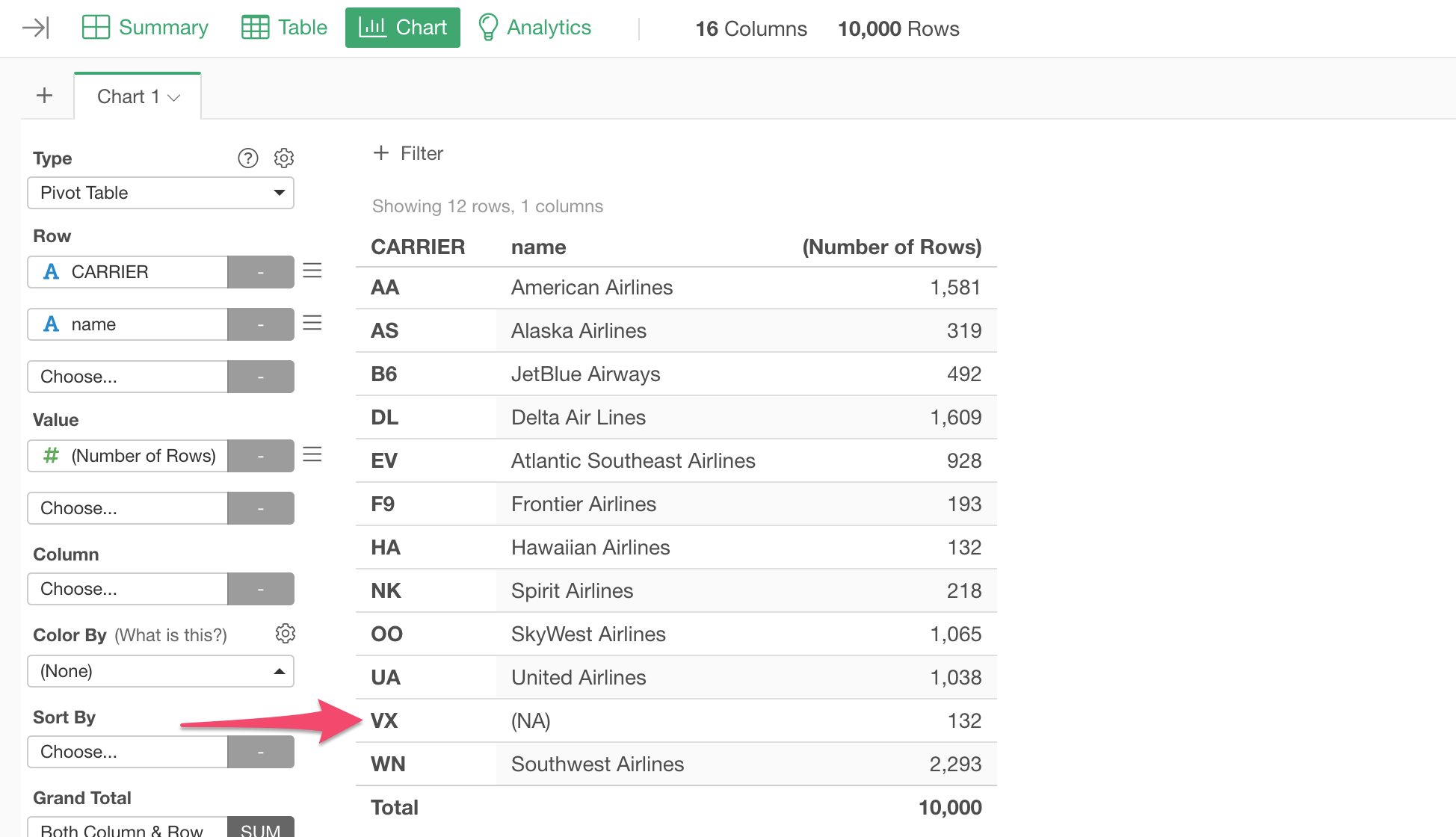
Task: Click the 10,000 total value
Action: (x=950, y=808)
